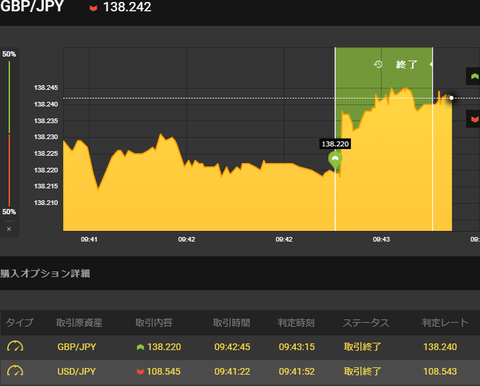Click the red down-arrow LOW button
The height and width of the screenshot is (386, 480).
(473, 119)
